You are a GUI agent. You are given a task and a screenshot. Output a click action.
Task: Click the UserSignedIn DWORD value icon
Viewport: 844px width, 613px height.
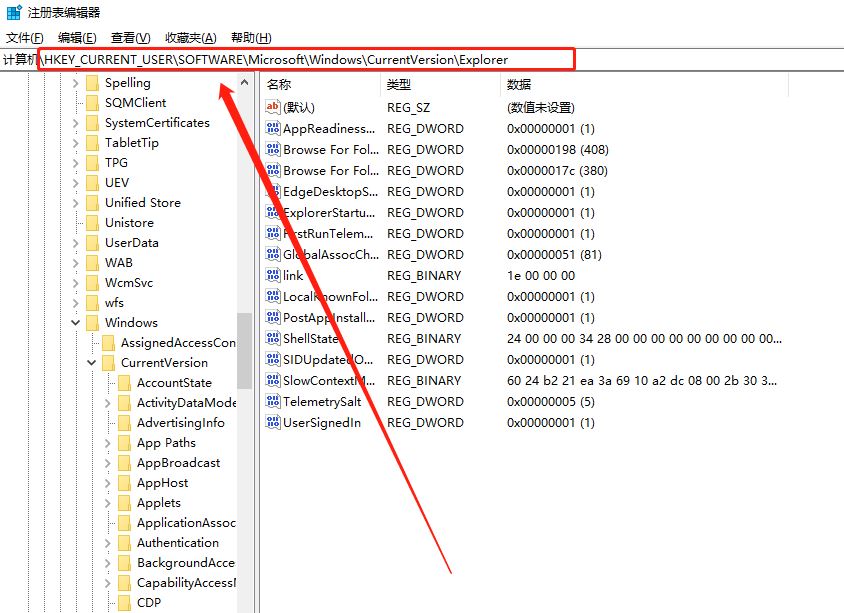point(273,423)
